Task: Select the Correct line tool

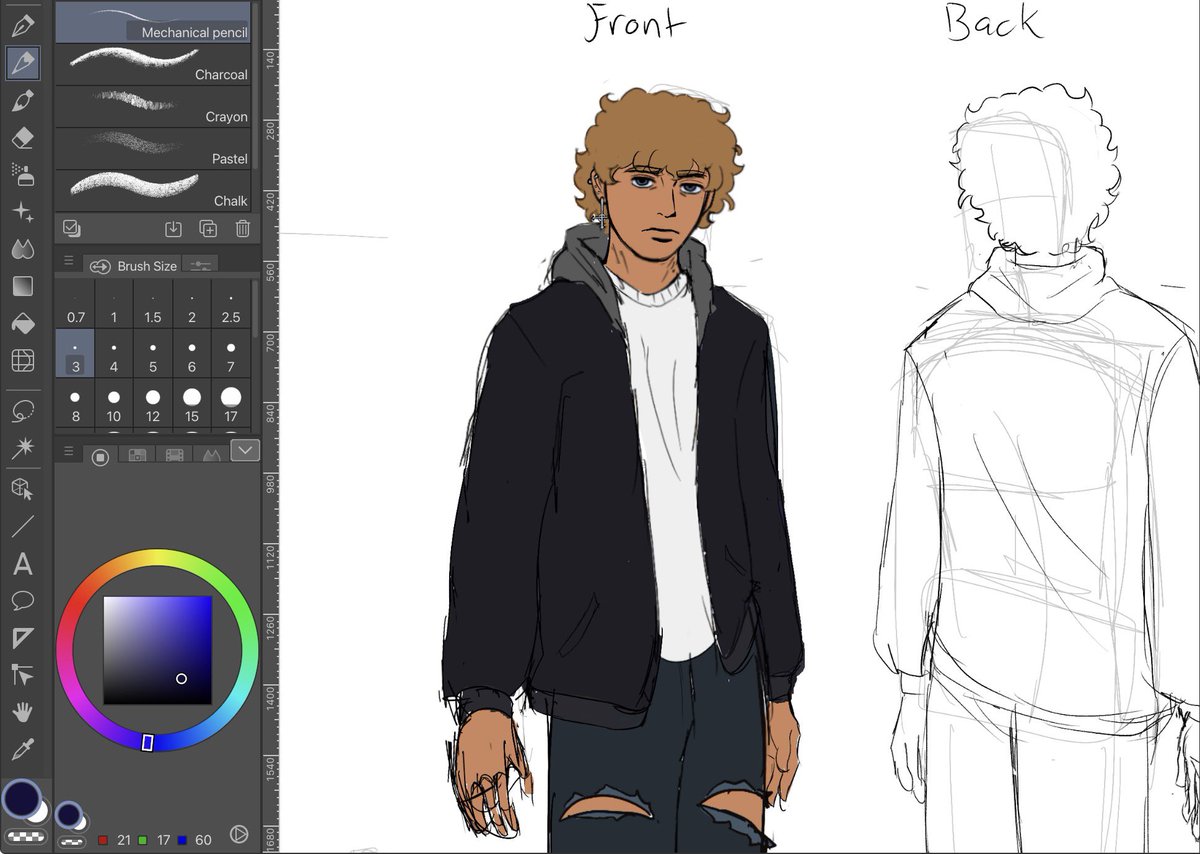Action: coord(22,675)
